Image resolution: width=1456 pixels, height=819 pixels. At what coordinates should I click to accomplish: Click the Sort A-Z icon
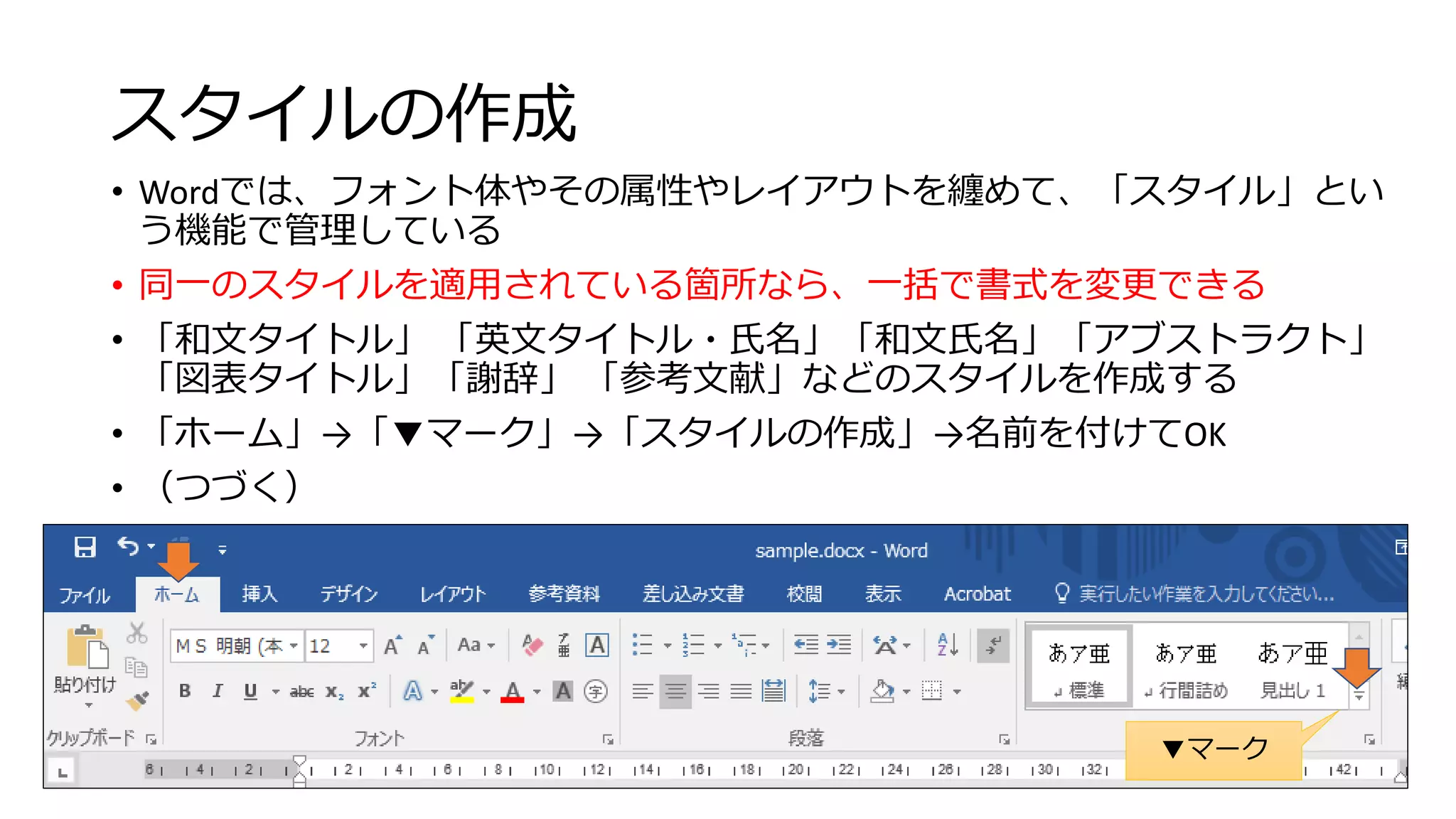point(948,646)
